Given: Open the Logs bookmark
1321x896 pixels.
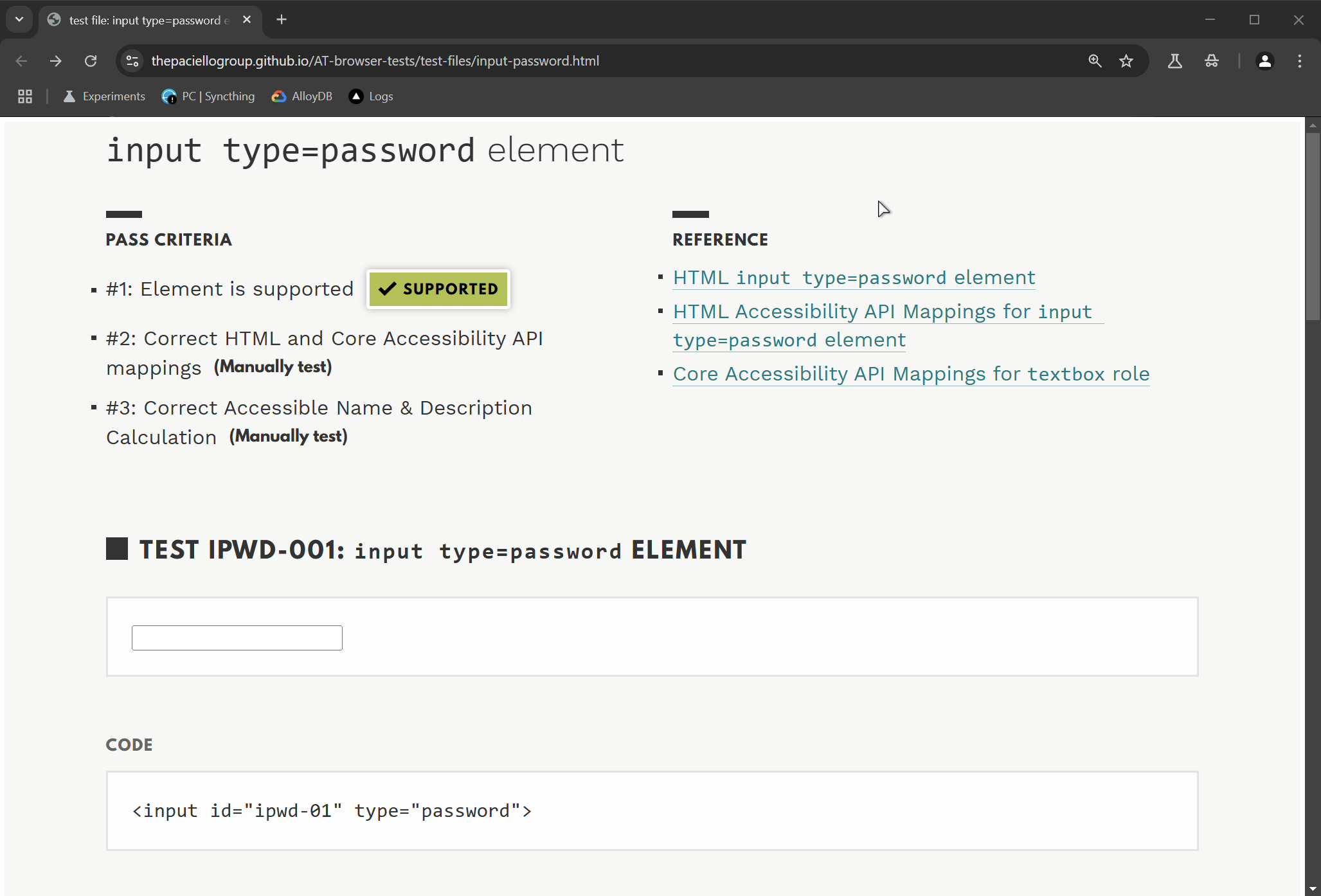Looking at the screenshot, I should (371, 96).
